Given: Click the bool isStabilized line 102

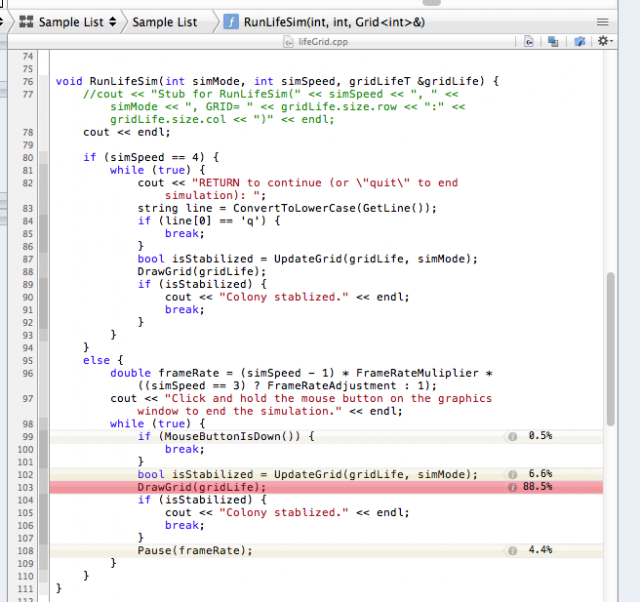Looking at the screenshot, I should coord(307,474).
